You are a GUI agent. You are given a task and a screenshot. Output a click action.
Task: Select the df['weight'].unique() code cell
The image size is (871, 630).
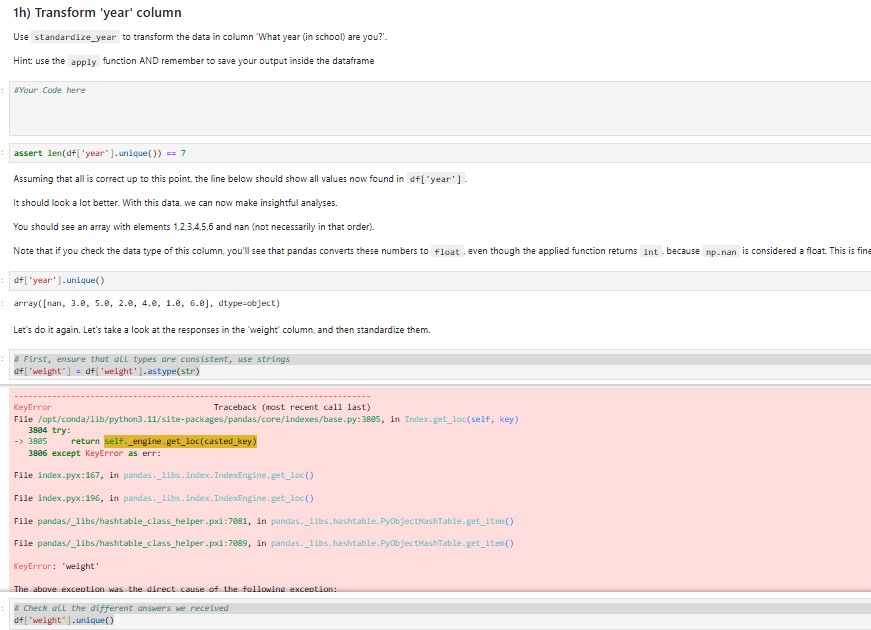pyautogui.click(x=440, y=615)
